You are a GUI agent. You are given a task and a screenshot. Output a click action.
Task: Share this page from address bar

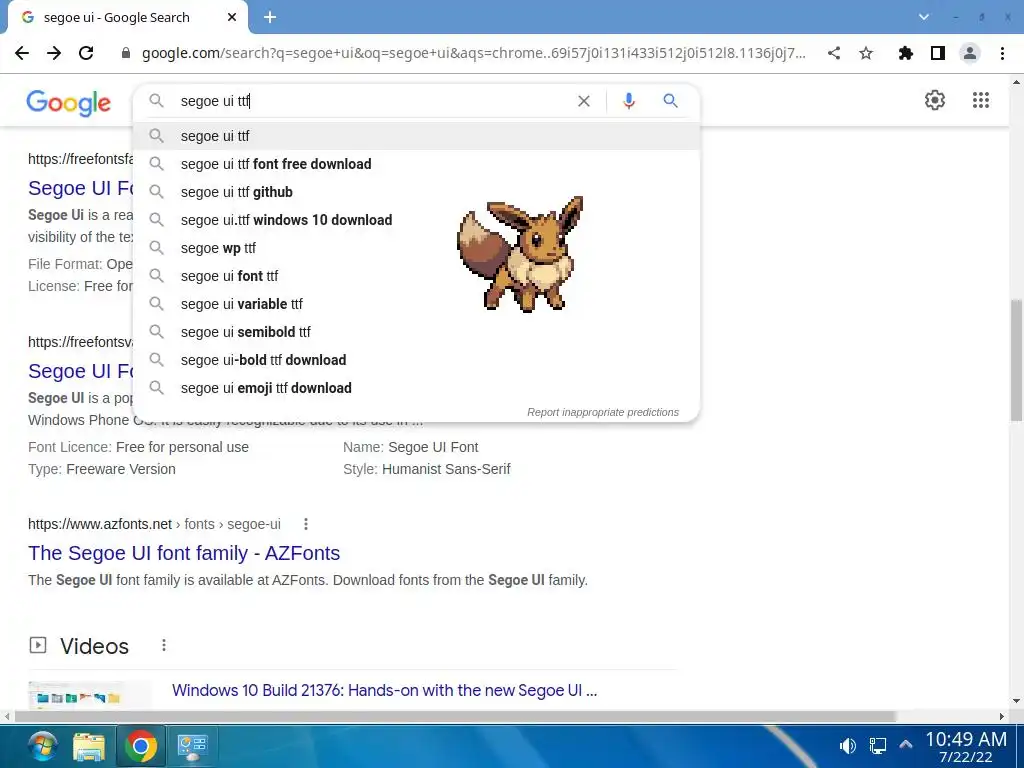(x=834, y=54)
